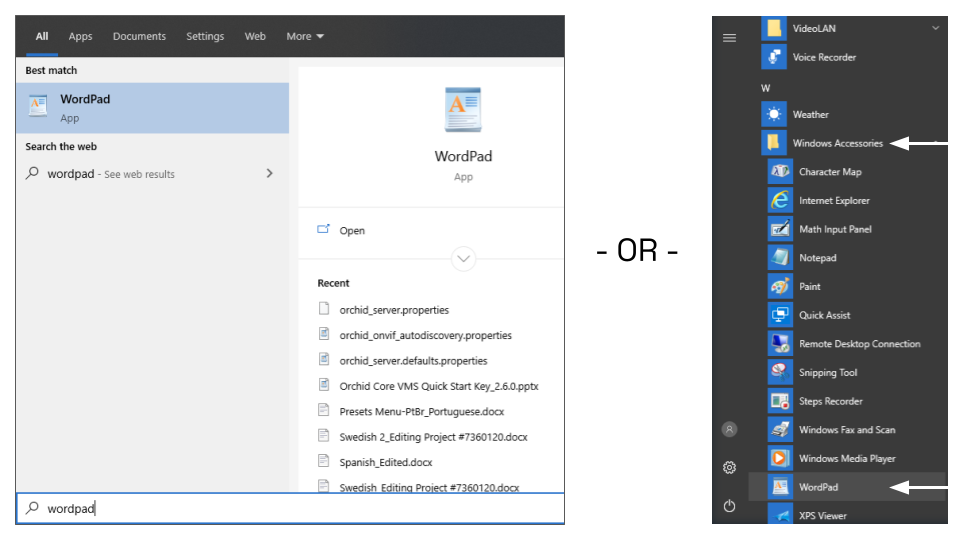Open the Start menu Settings gear
Screen dimensions: 960x540
click(x=730, y=467)
